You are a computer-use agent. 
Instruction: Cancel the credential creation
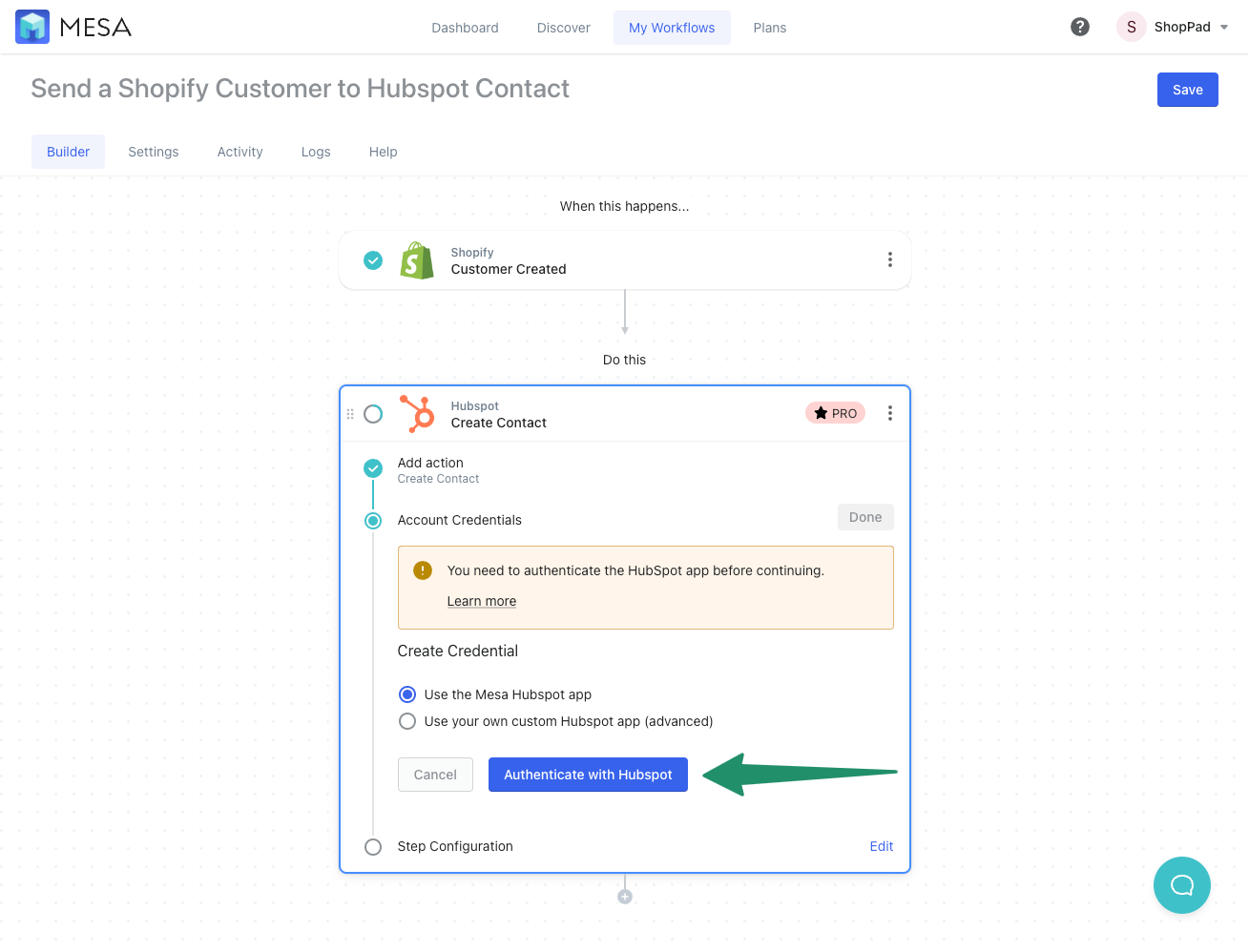pyautogui.click(x=435, y=775)
